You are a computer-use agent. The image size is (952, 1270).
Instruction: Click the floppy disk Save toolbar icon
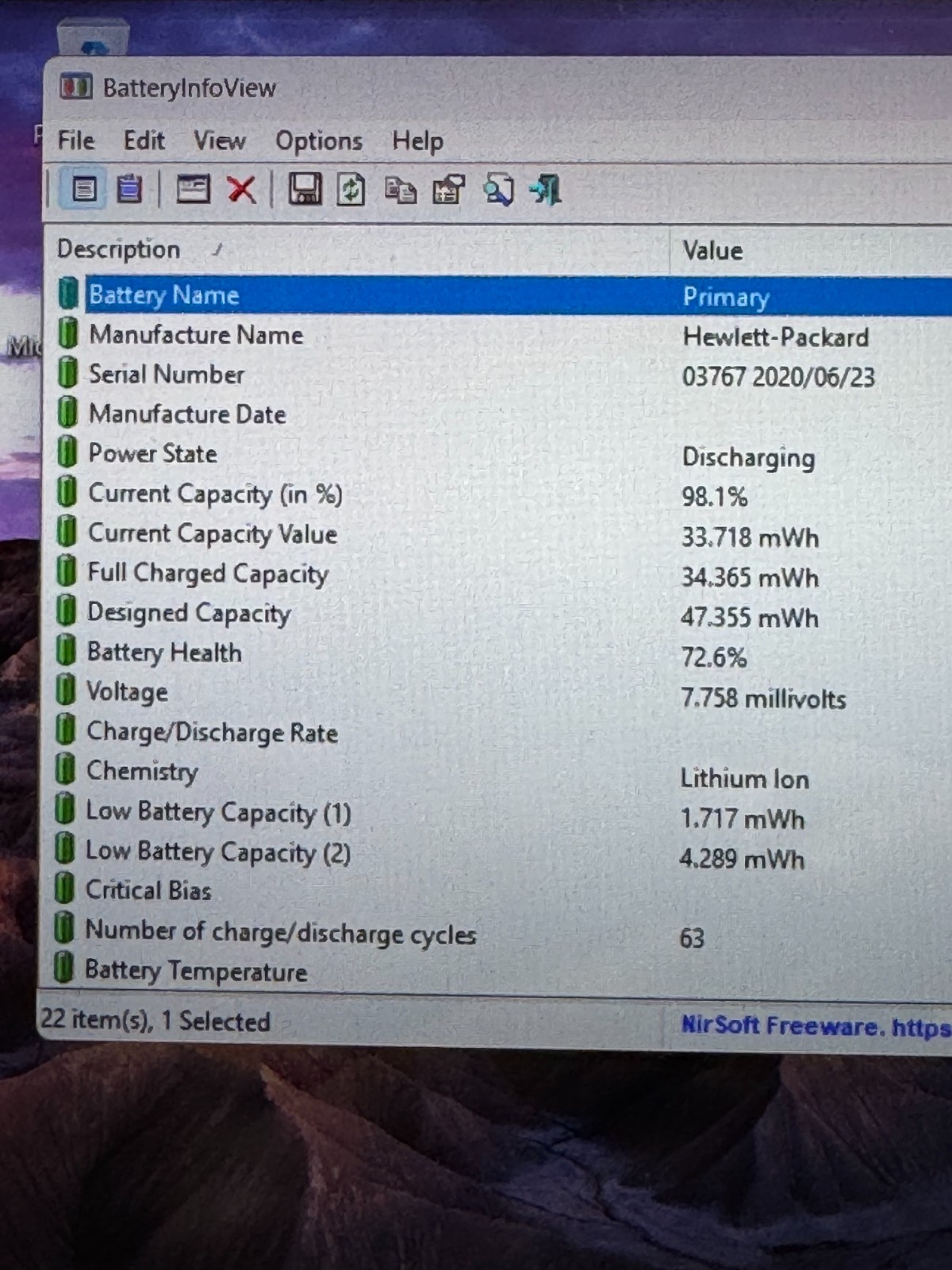[304, 189]
